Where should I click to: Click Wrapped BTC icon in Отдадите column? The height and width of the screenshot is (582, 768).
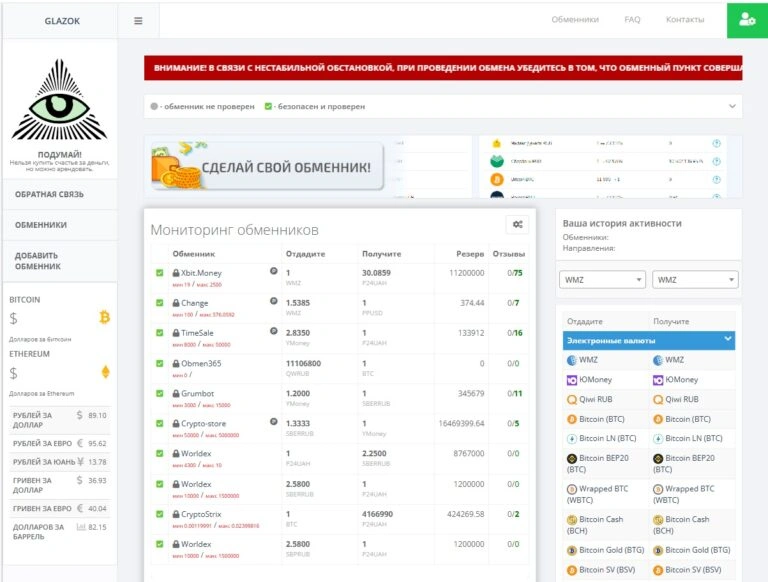[572, 489]
